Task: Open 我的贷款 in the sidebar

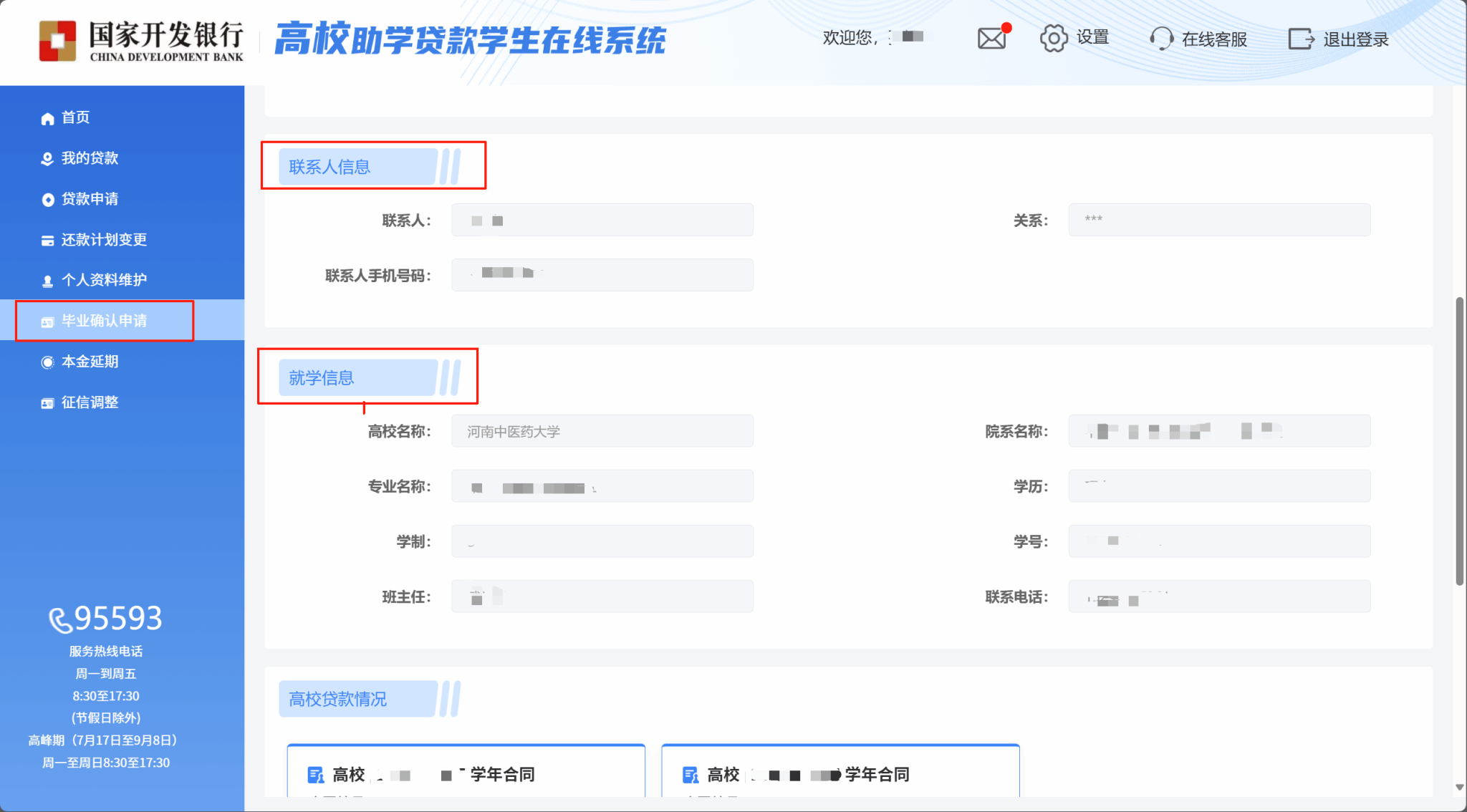Action: 90,158
